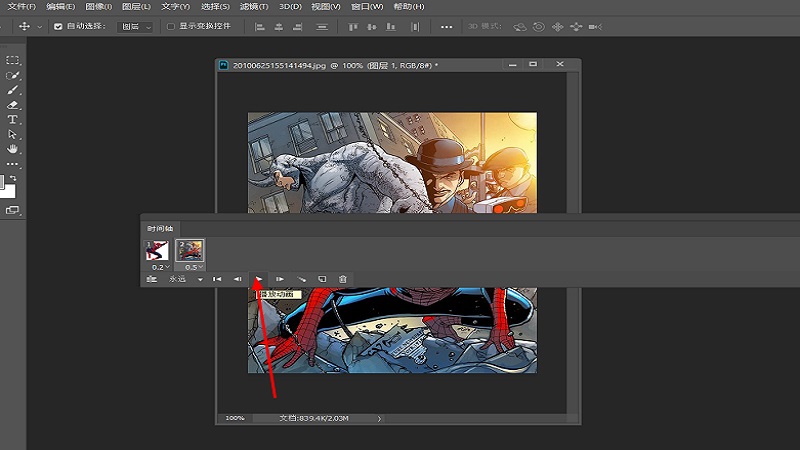Select the Path Selection arrow tool
Screen dimensions: 800x450
(x=12, y=134)
